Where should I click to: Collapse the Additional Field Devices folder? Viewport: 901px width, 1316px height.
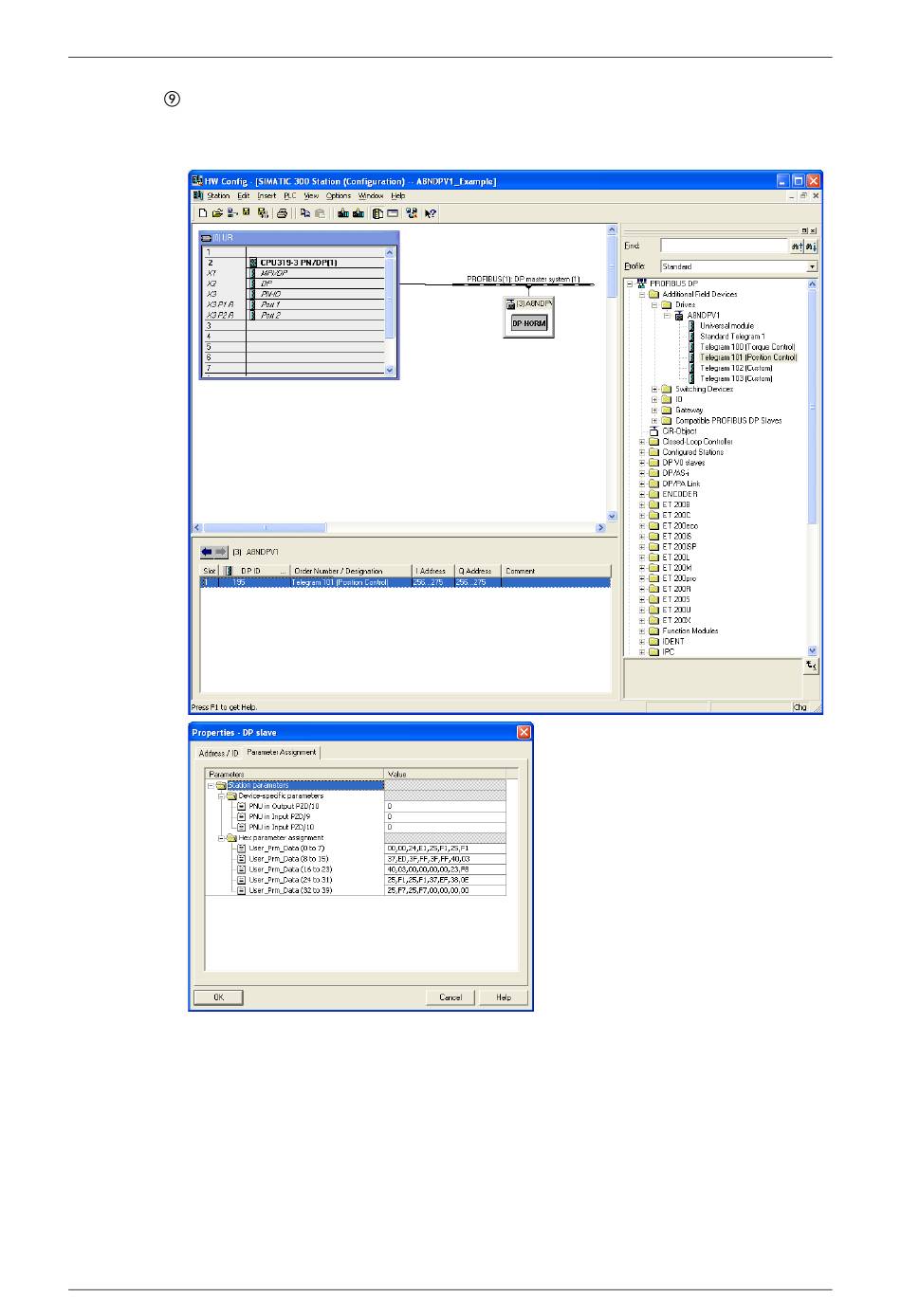click(642, 294)
